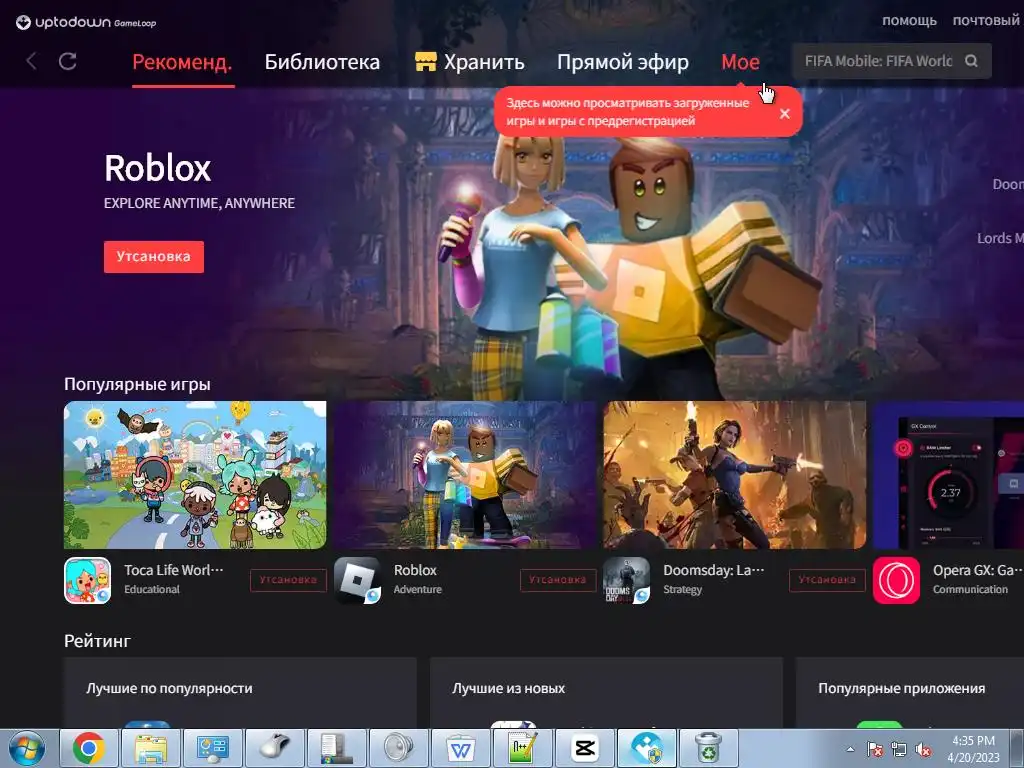Screen dimensions: 1024x768
Task: Open the Хранить tab
Action: [x=484, y=62]
